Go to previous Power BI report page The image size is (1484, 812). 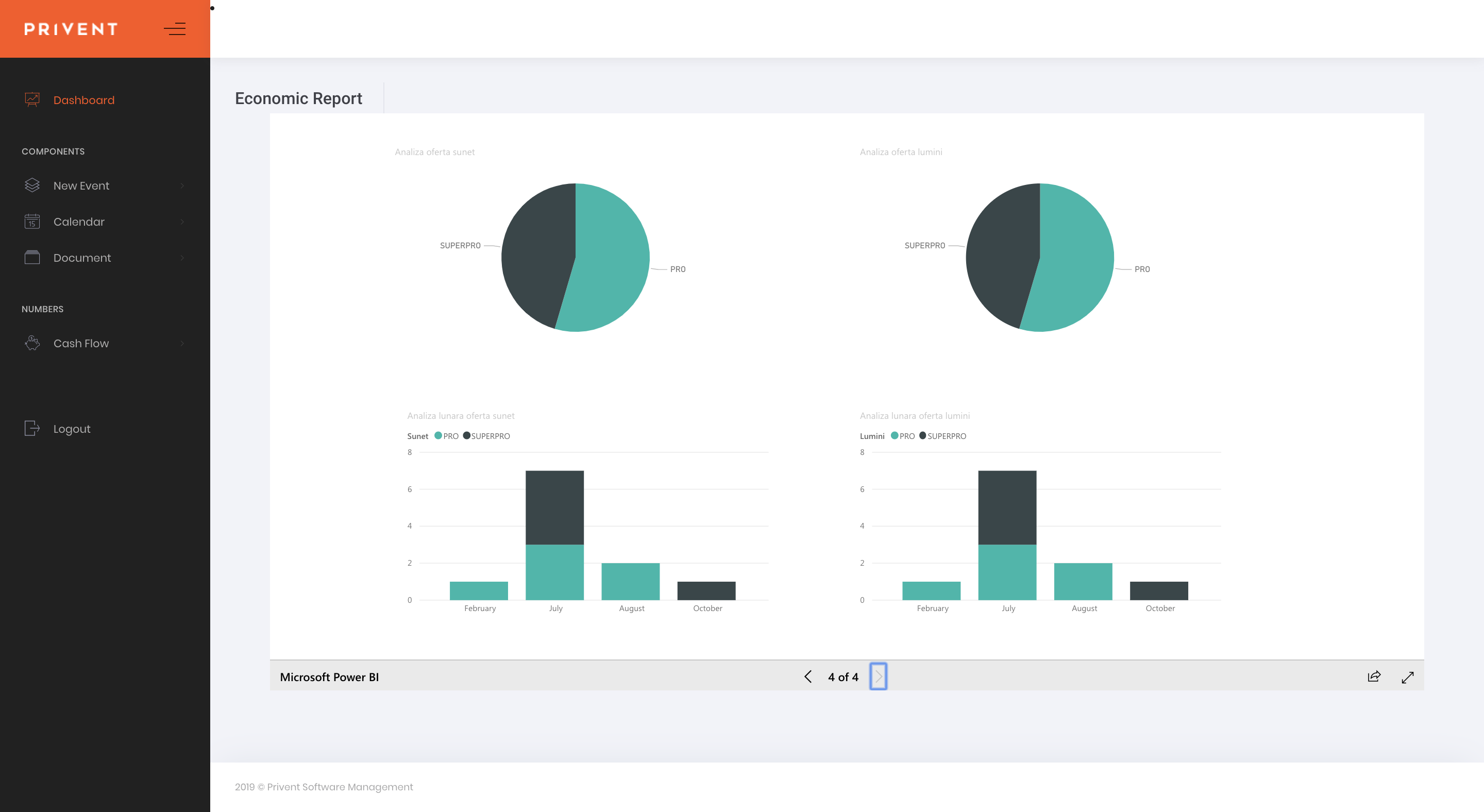point(807,676)
